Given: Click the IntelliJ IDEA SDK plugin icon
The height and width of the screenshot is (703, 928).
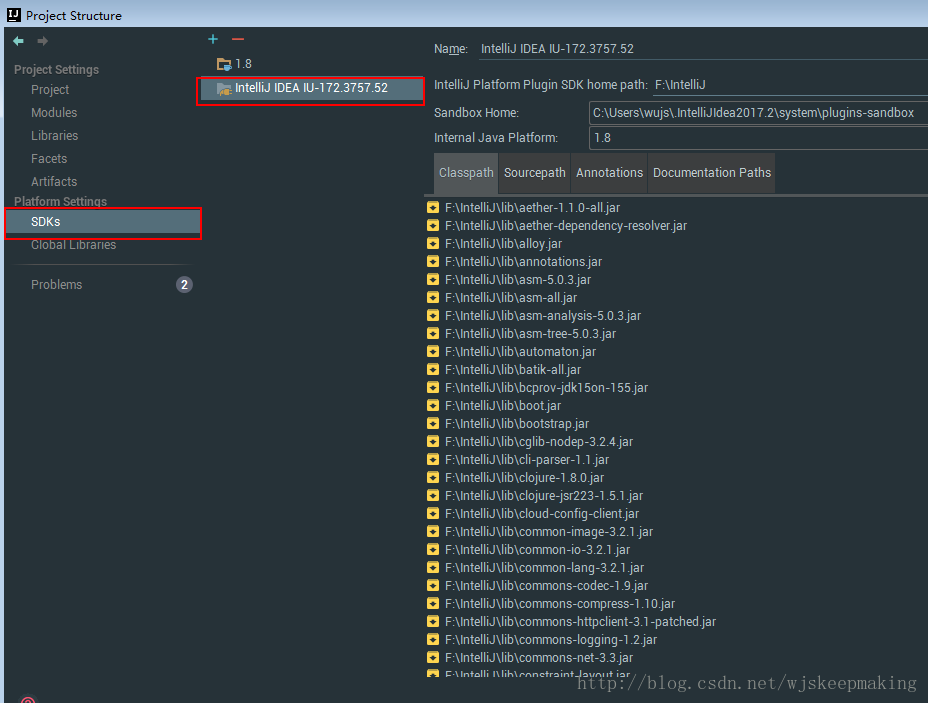Looking at the screenshot, I should pos(224,89).
